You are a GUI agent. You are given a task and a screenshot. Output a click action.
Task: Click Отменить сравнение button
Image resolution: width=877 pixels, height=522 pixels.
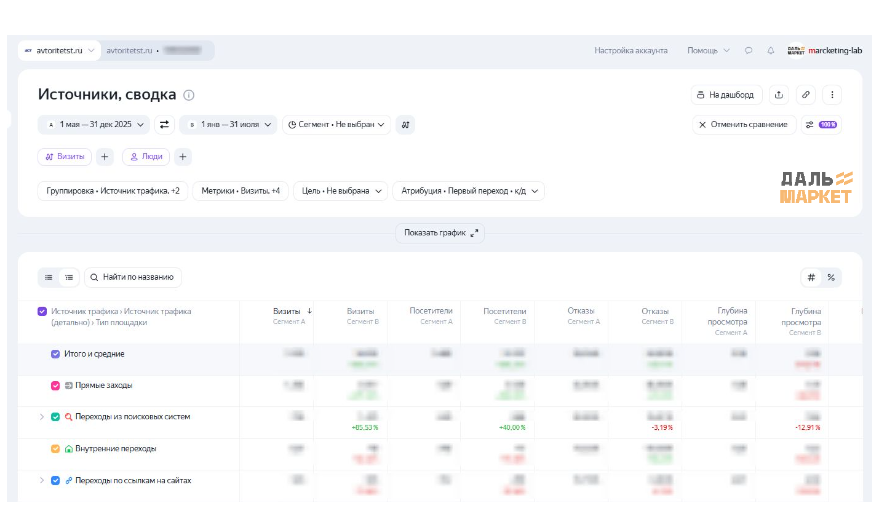(x=743, y=125)
